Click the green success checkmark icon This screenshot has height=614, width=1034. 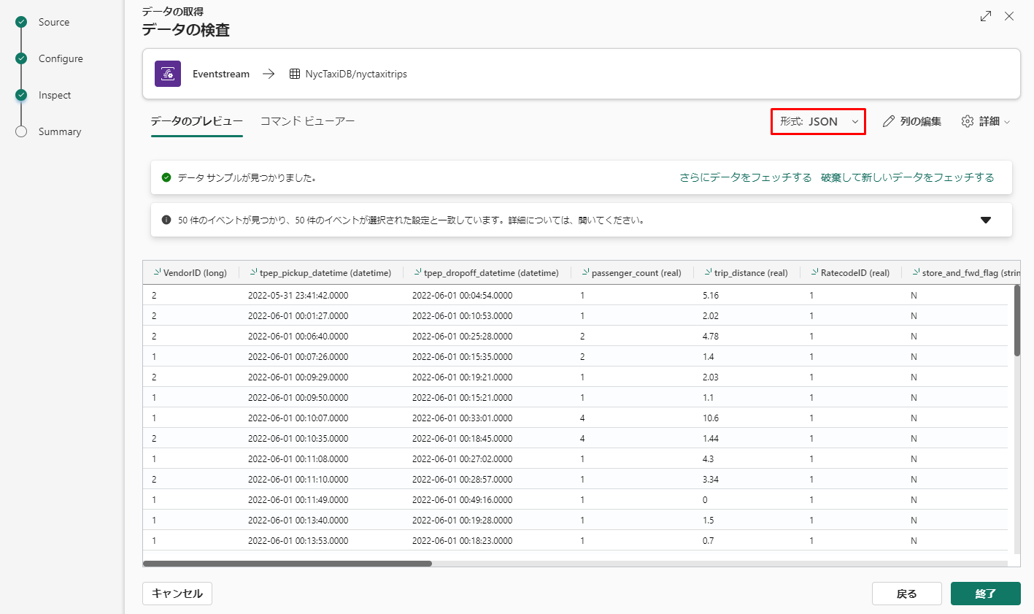coord(166,178)
